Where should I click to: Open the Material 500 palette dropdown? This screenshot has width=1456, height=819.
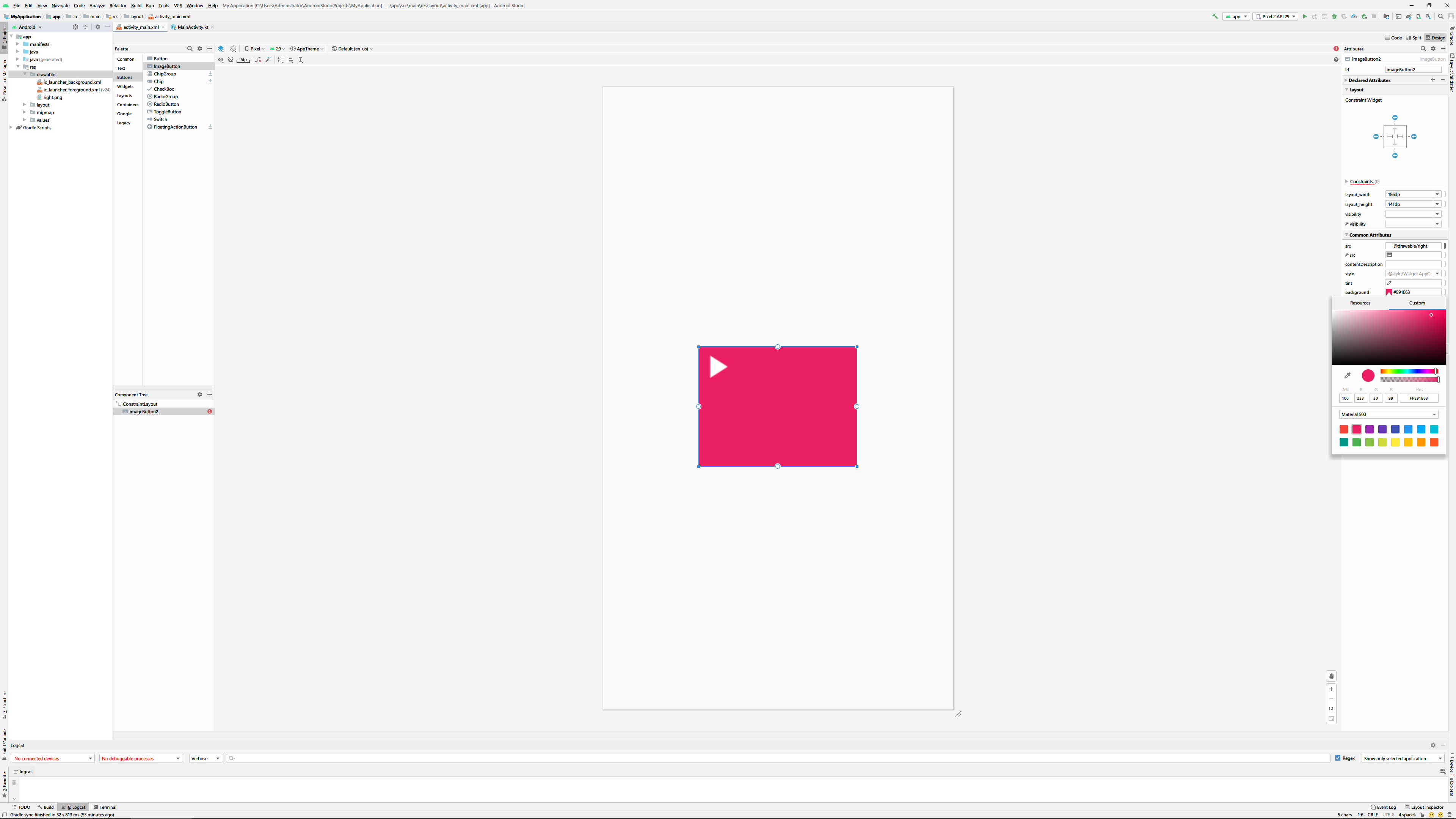[x=1388, y=414]
